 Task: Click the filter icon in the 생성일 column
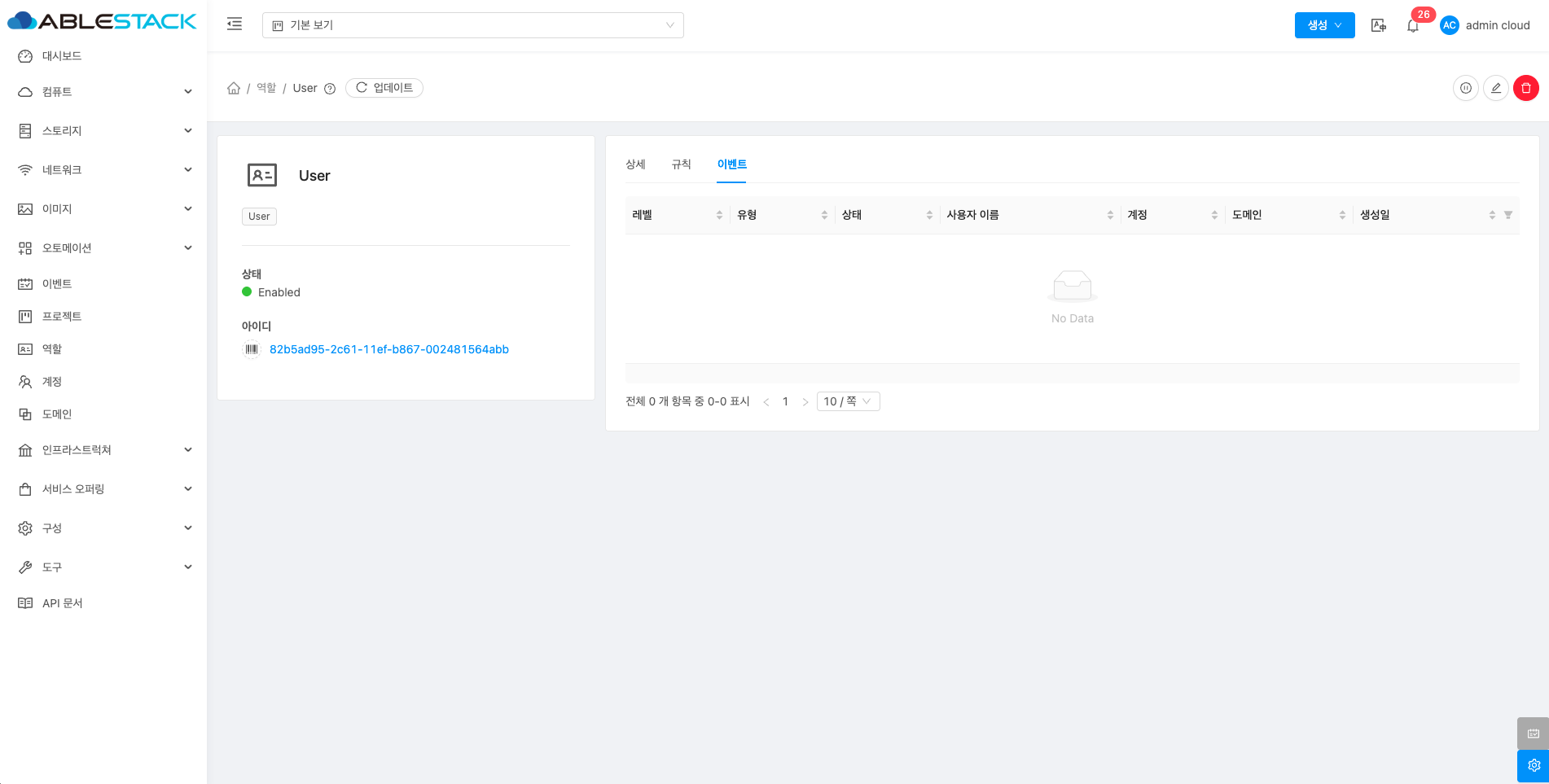pyautogui.click(x=1507, y=215)
